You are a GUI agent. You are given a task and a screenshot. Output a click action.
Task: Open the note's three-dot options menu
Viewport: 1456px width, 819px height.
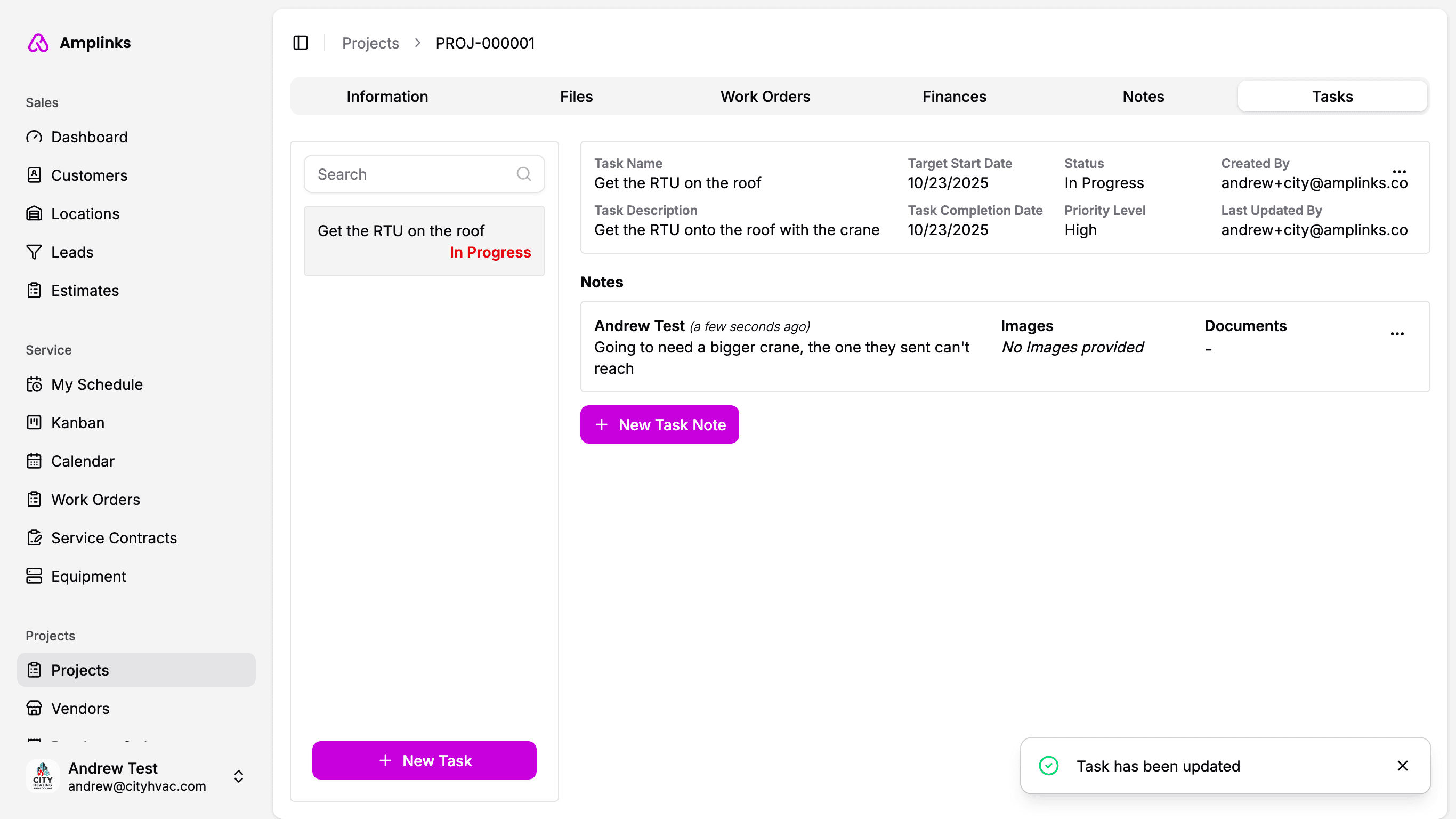tap(1397, 334)
